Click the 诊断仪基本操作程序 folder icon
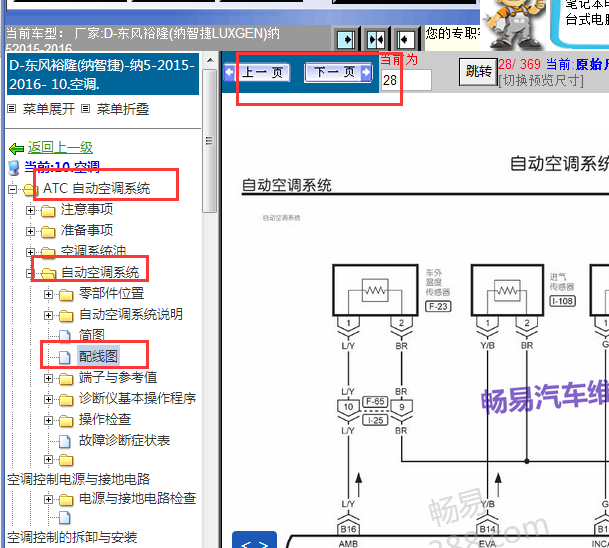609x548 pixels. click(66, 400)
